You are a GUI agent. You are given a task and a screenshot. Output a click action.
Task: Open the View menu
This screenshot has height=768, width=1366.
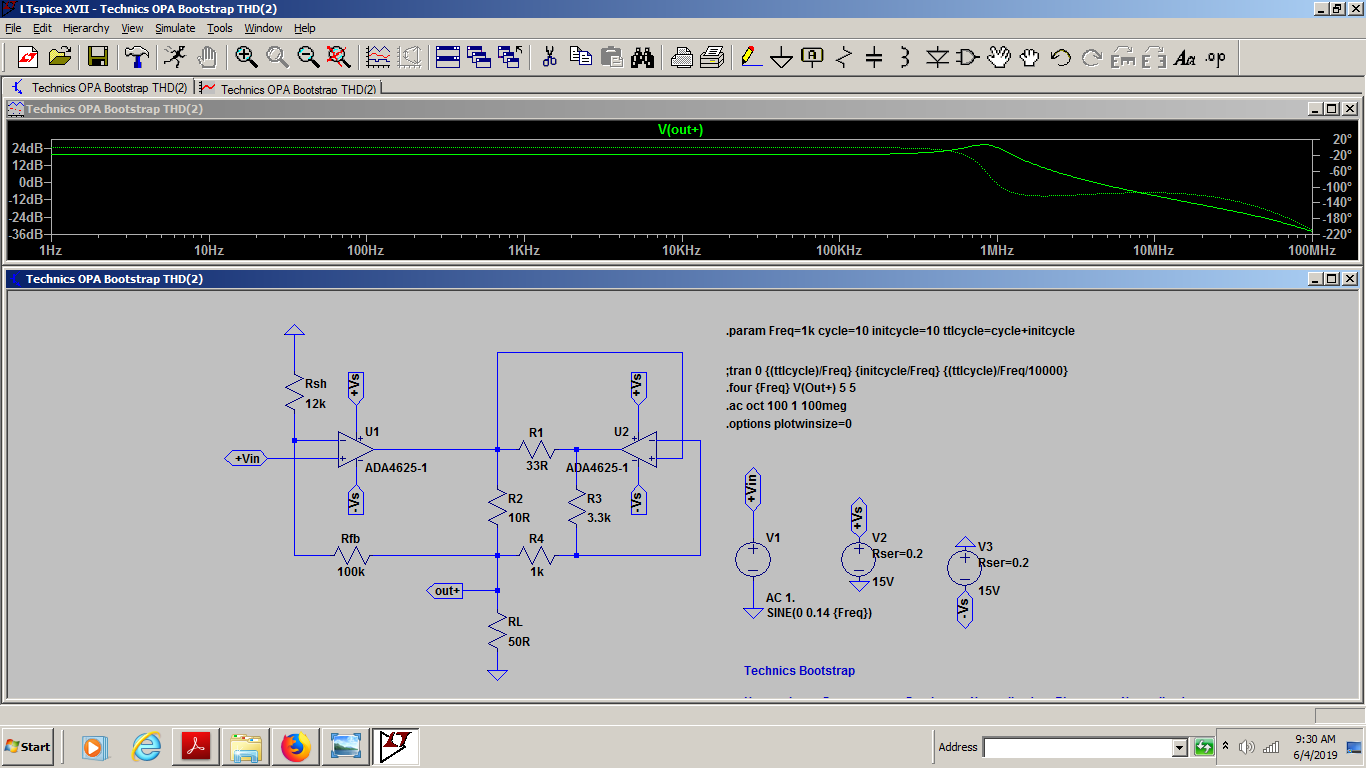click(x=133, y=28)
